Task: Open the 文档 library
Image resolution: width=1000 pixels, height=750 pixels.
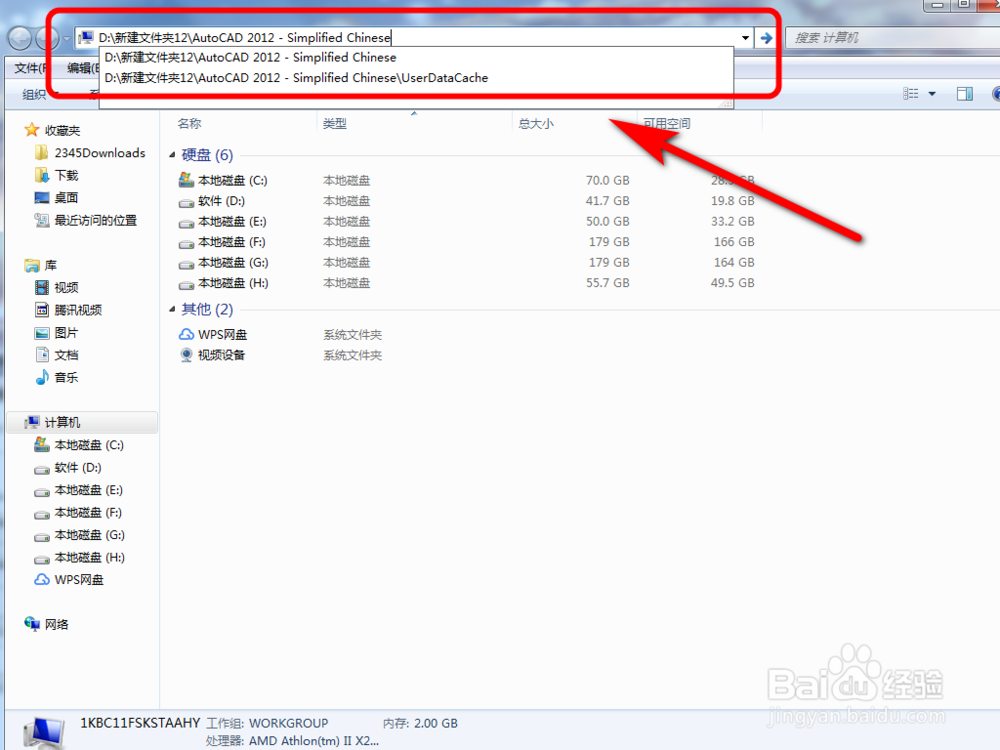Action: click(x=66, y=355)
